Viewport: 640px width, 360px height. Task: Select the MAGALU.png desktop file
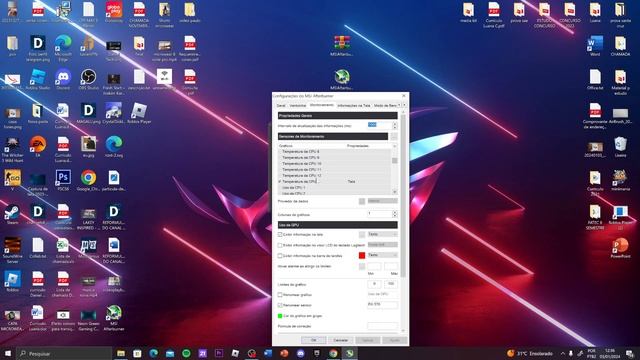(x=88, y=113)
